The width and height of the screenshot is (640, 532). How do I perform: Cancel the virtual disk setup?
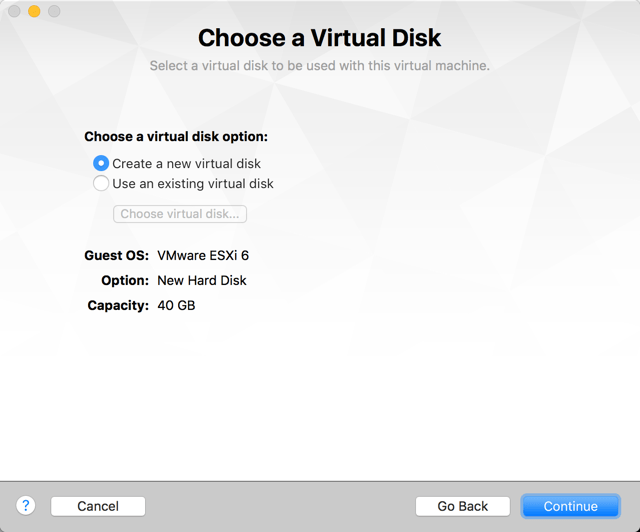98,506
